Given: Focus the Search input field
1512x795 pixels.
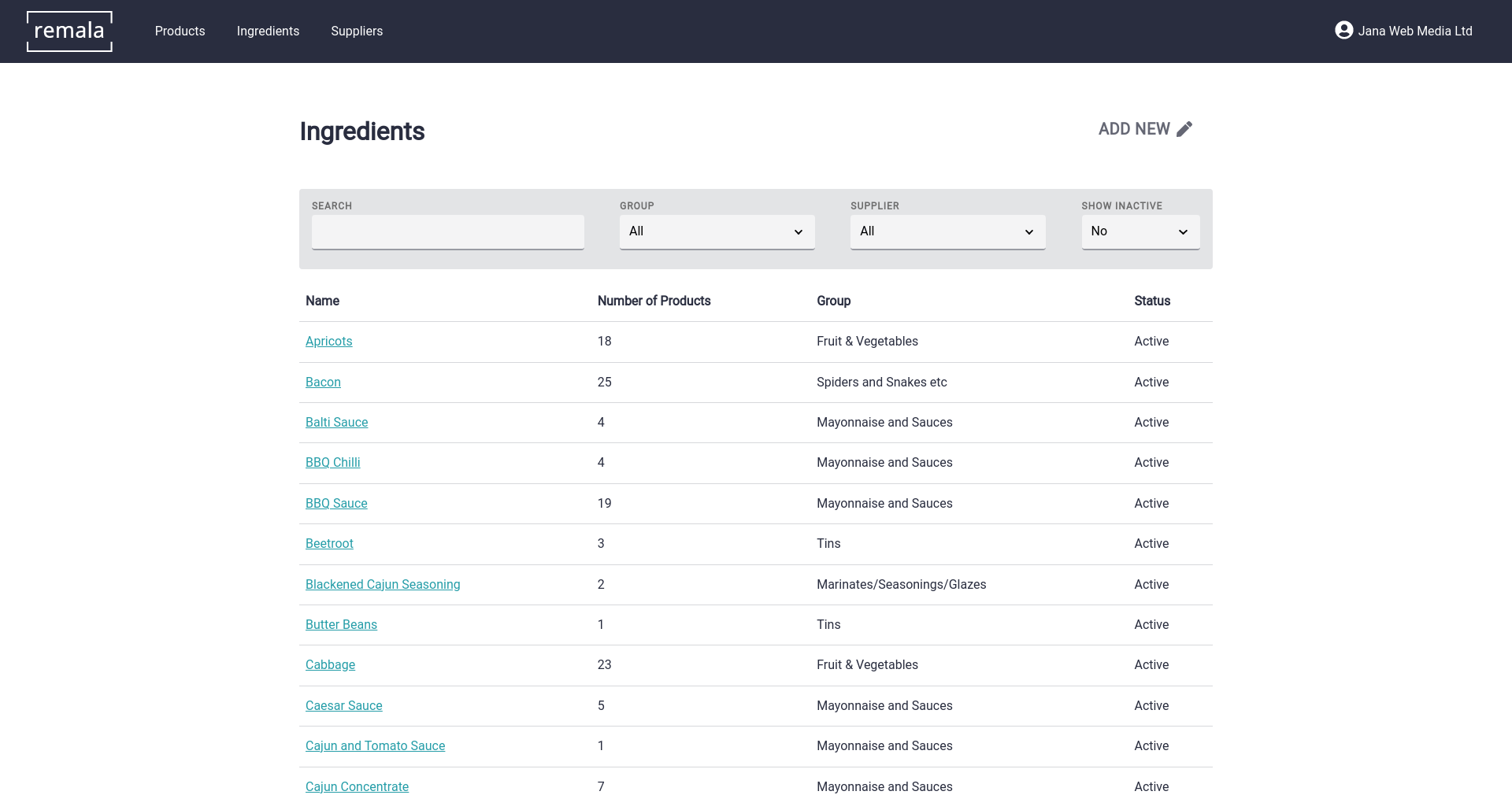Looking at the screenshot, I should [x=447, y=231].
